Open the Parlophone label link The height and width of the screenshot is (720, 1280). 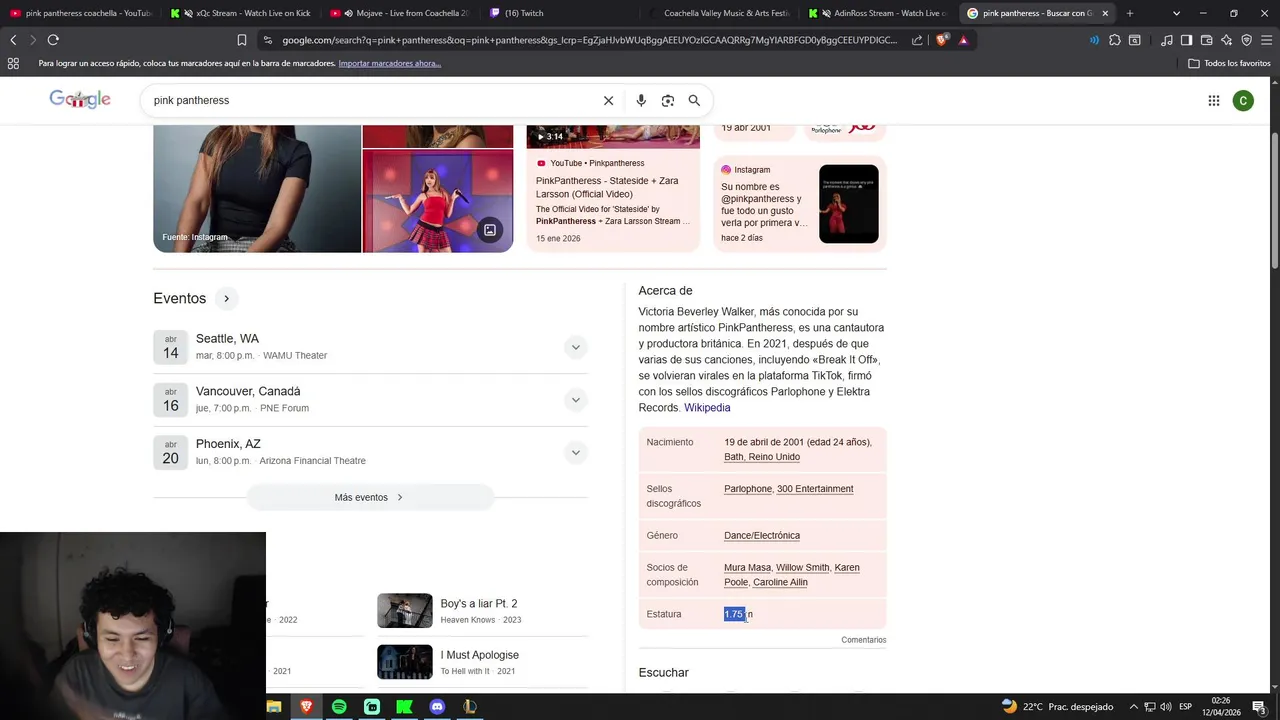coord(748,489)
